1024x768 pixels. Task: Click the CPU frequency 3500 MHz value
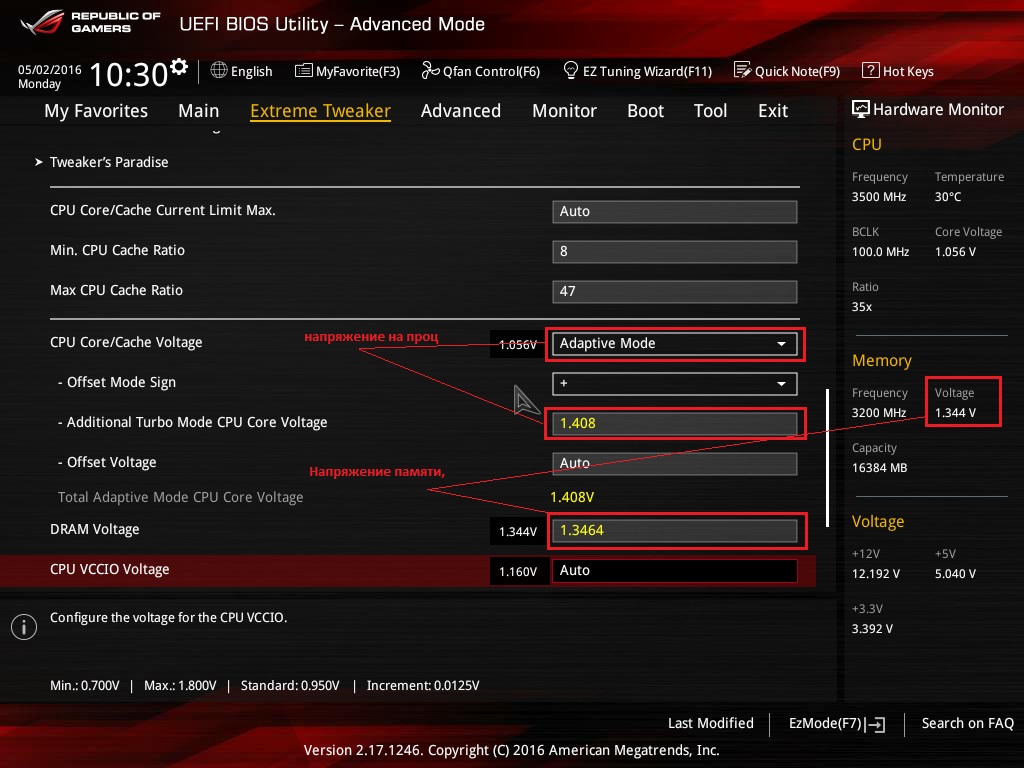tap(879, 197)
